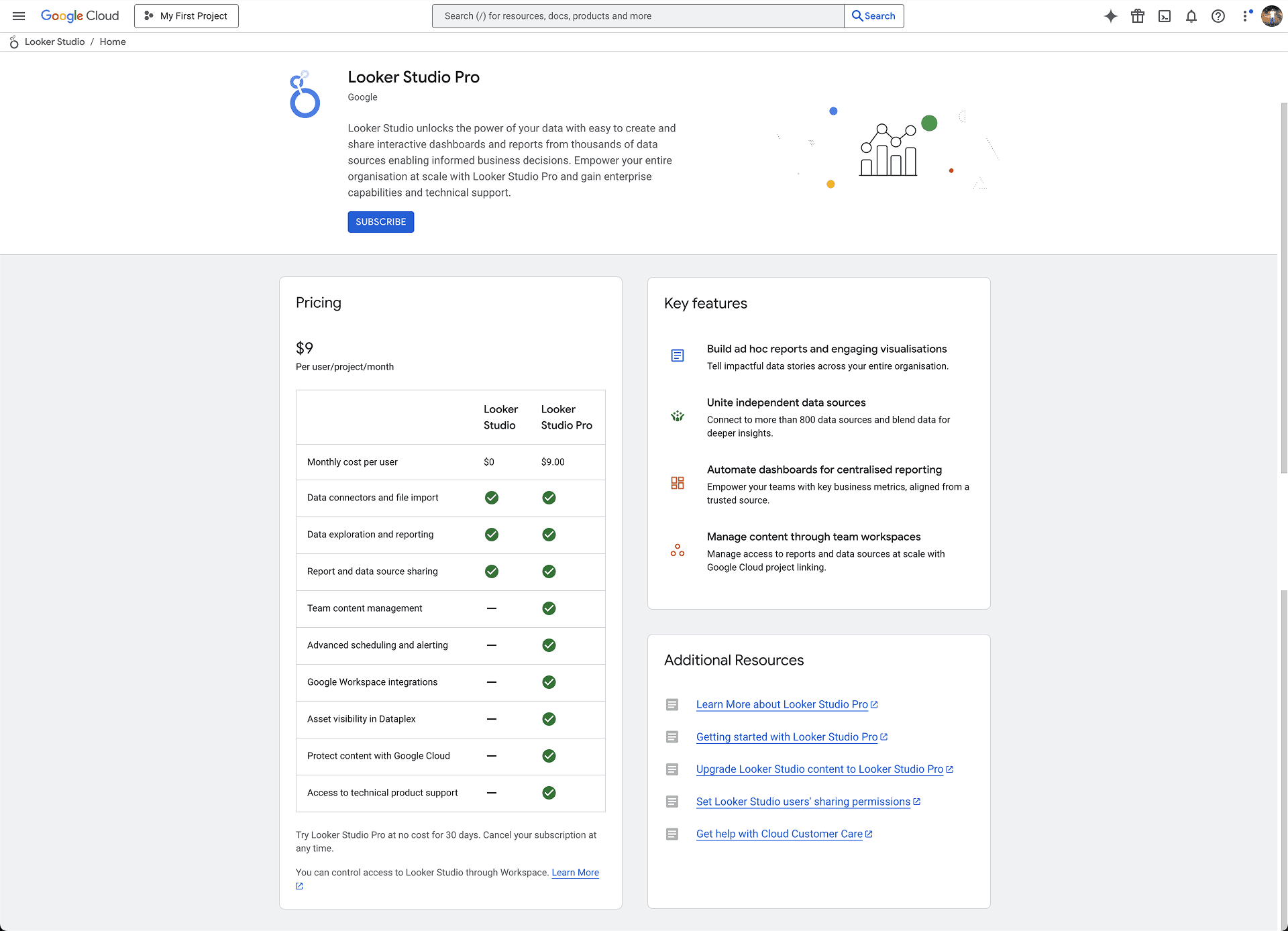Click the Looker Studio breadcrumb

click(x=54, y=42)
